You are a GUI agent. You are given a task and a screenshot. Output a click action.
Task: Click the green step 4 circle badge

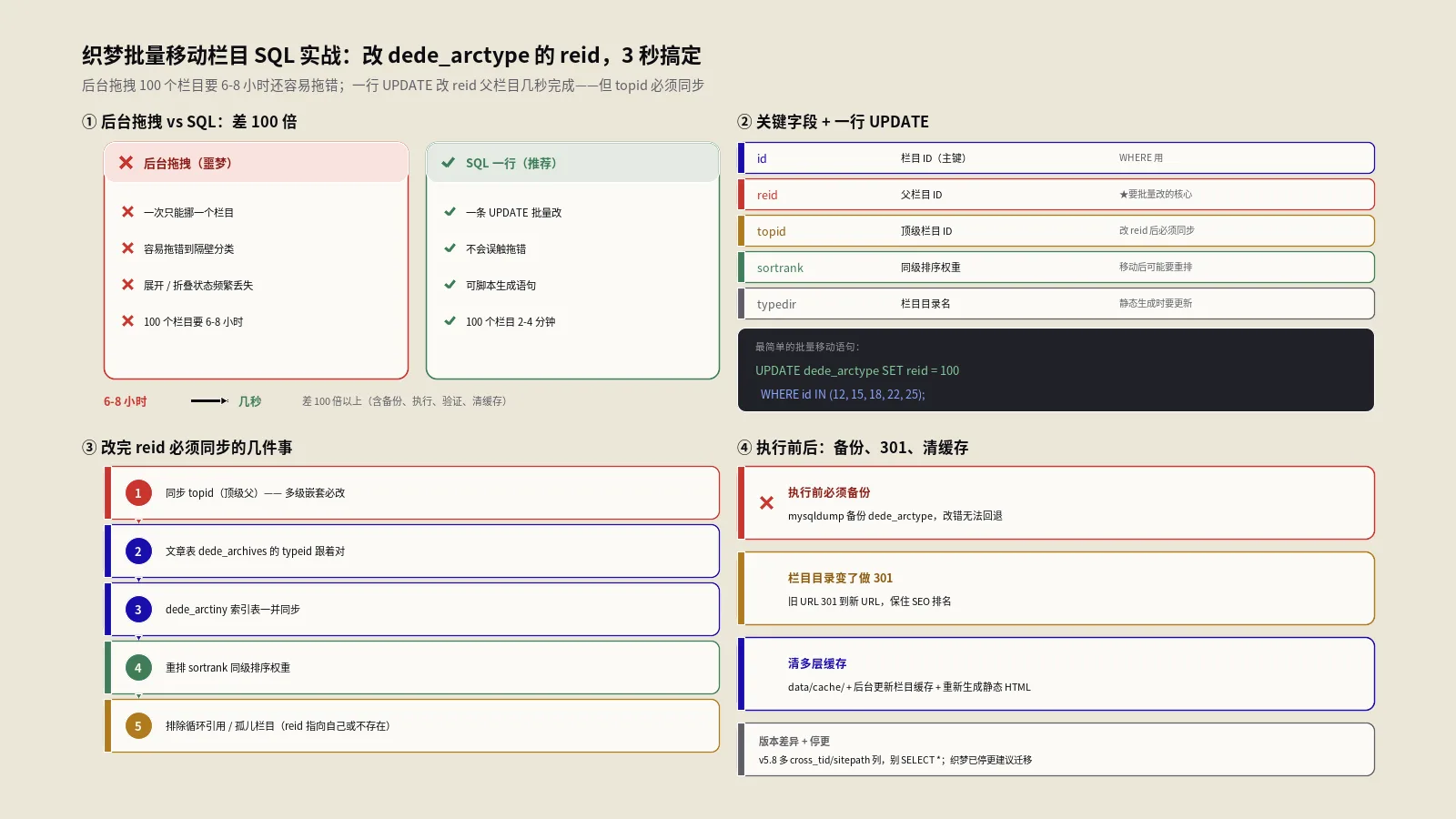(x=138, y=668)
